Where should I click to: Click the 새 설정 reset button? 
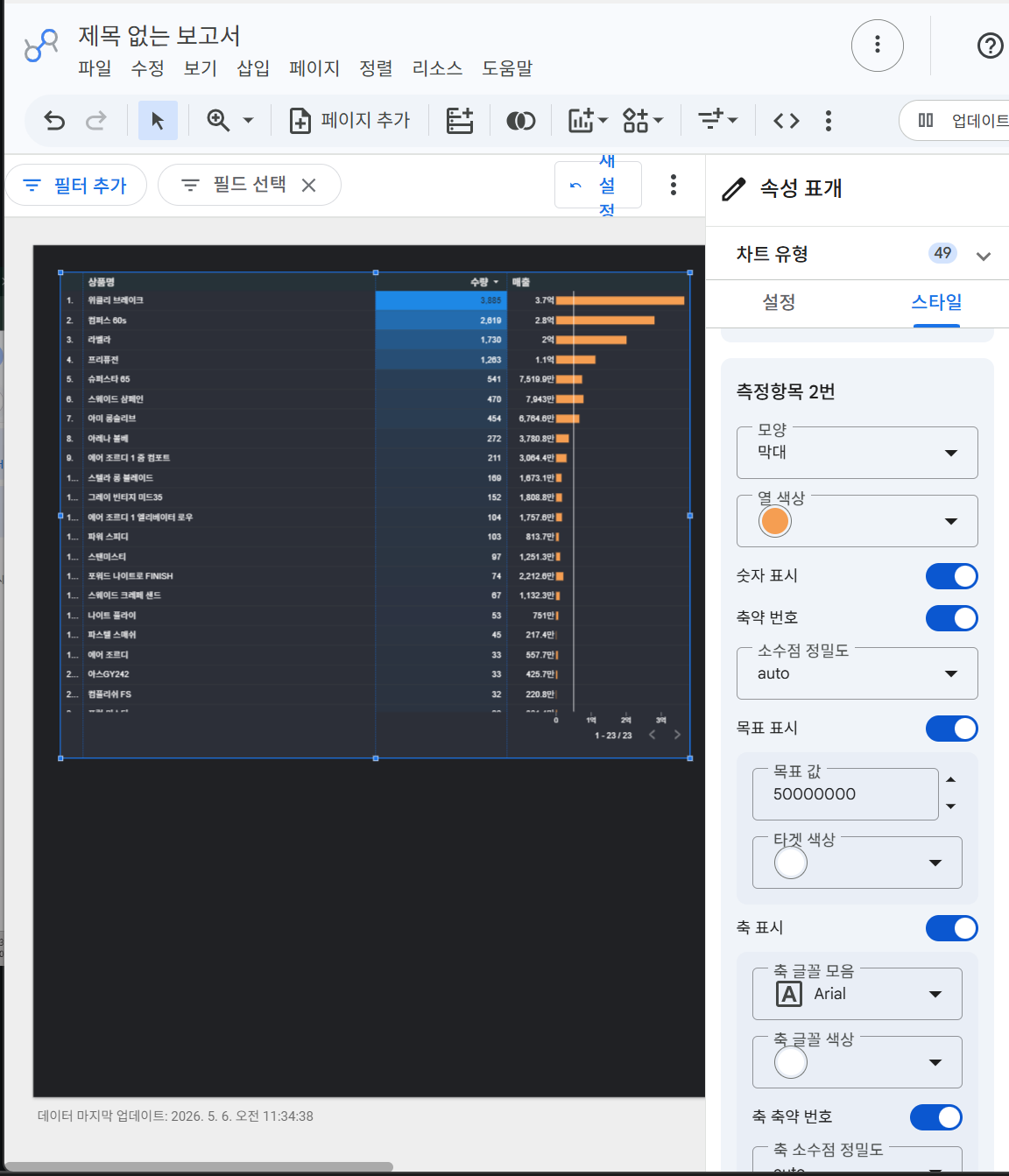598,185
